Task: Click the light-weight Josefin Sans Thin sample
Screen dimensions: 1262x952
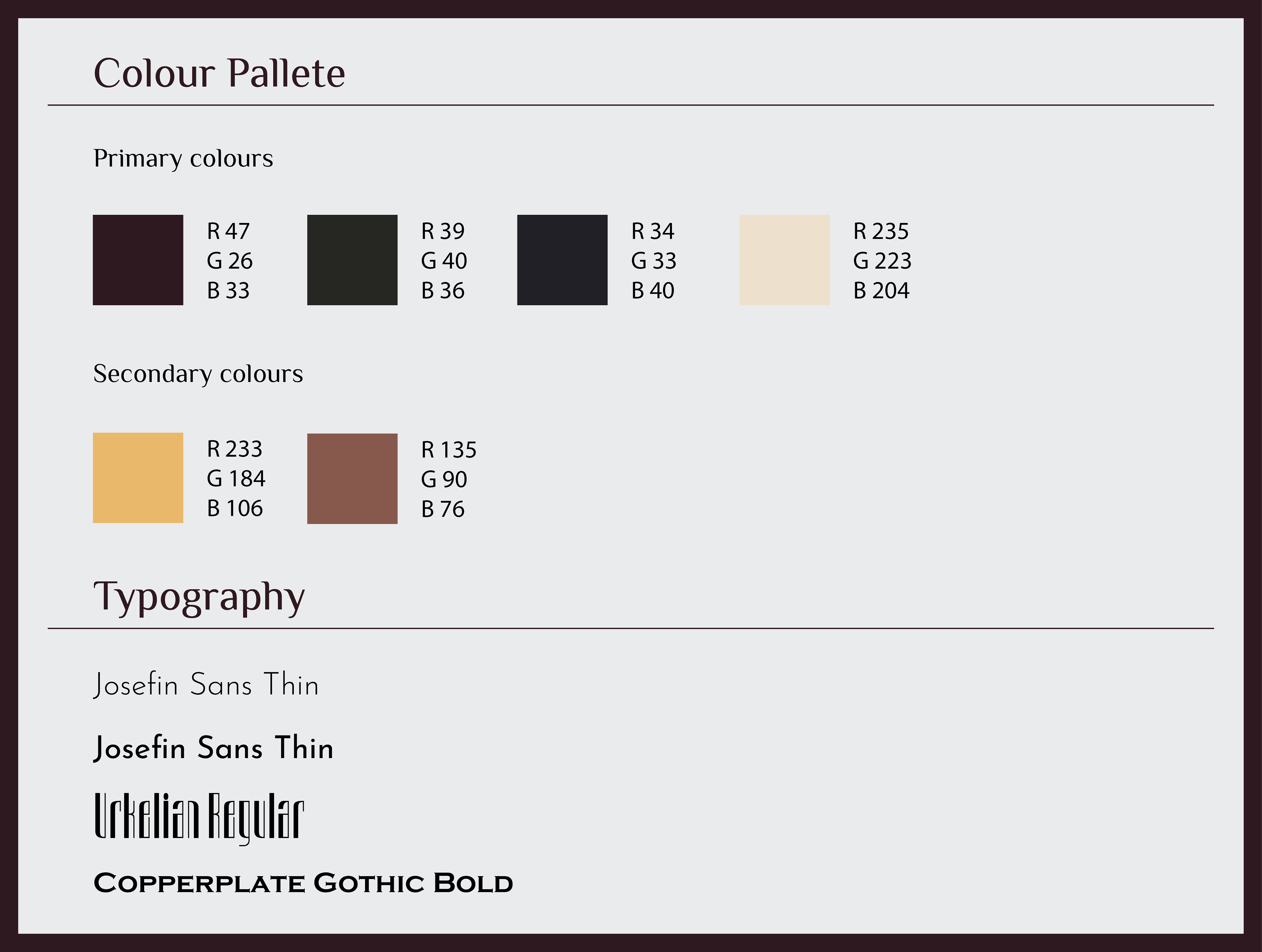Action: 206,685
